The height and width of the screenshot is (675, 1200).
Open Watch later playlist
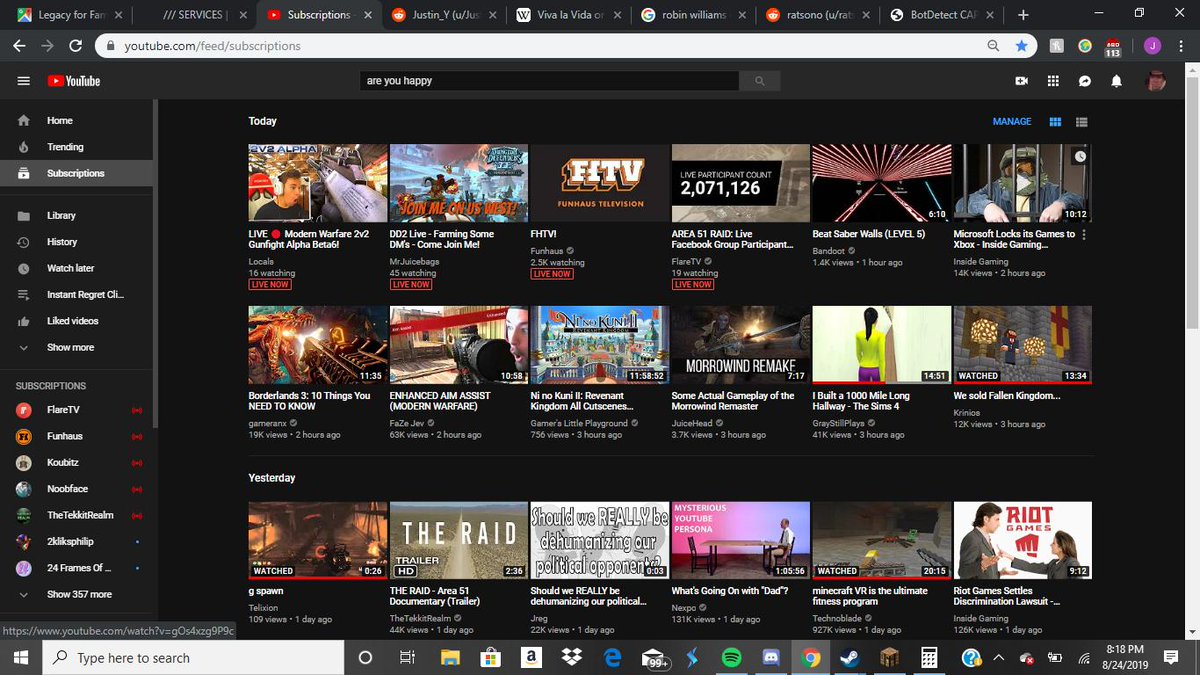click(x=77, y=268)
